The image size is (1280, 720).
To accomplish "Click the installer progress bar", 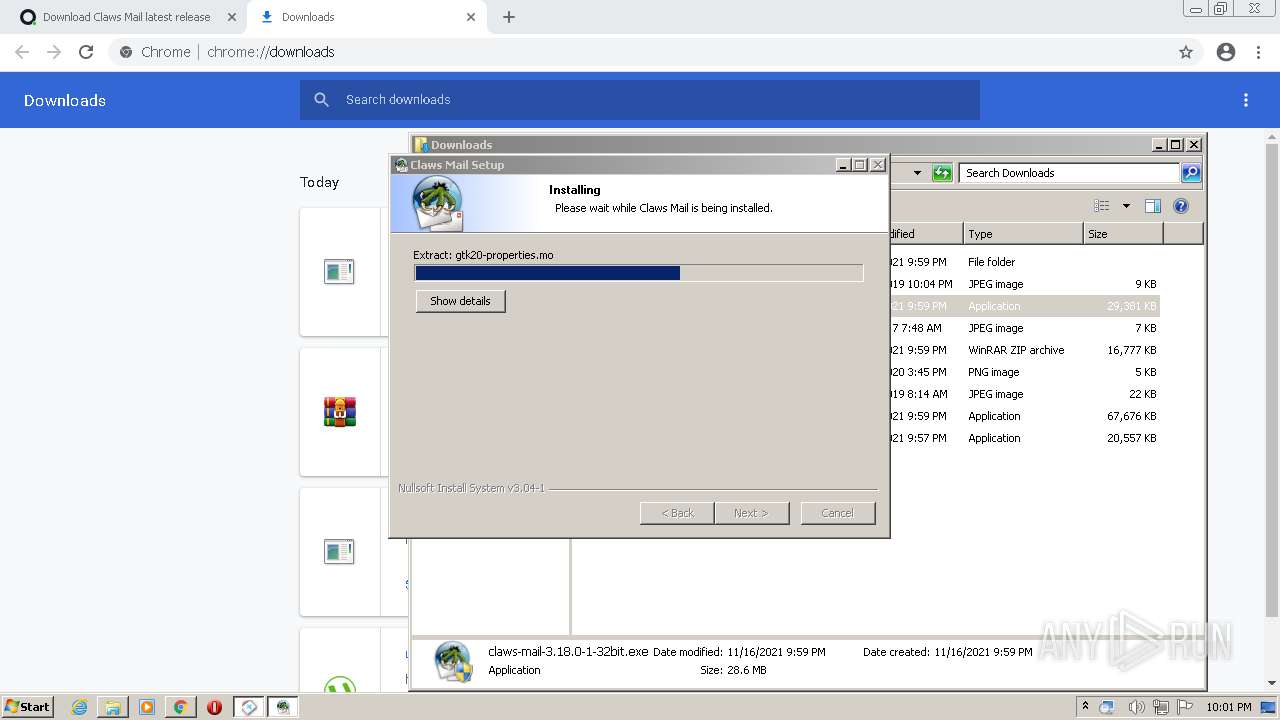I will (x=638, y=273).
